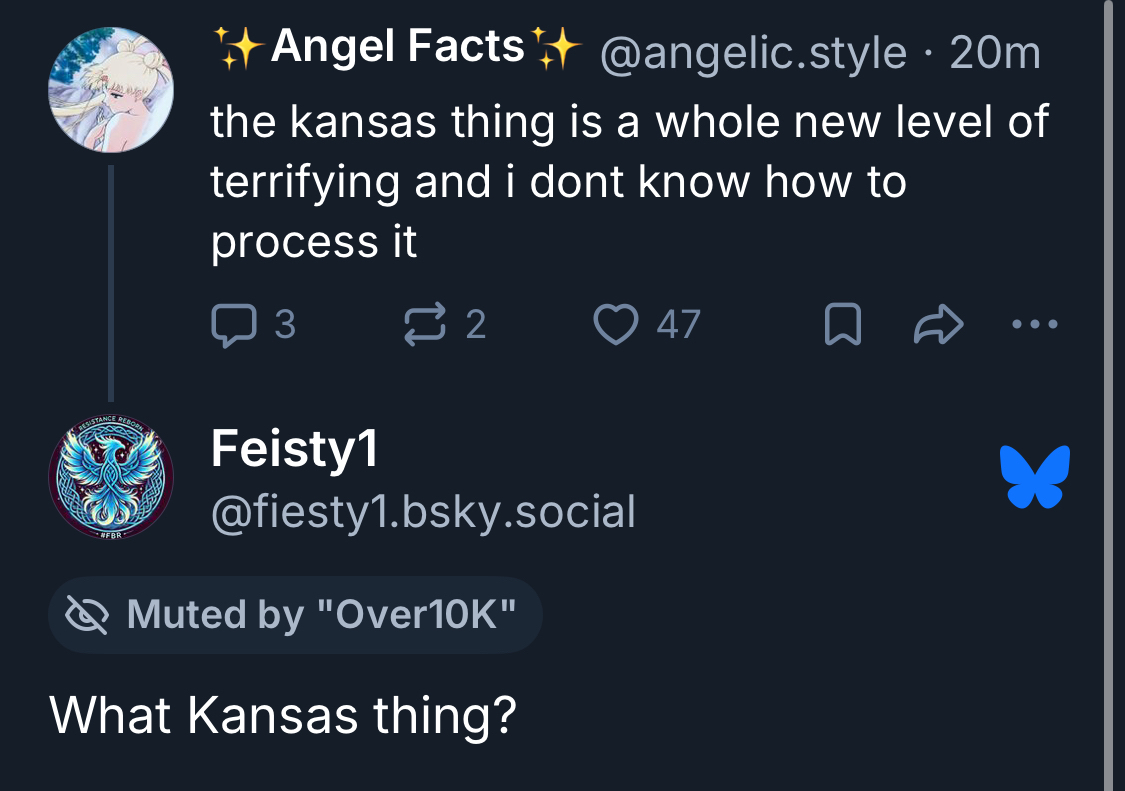Open the kansas thing post text

pyautogui.click(x=629, y=182)
